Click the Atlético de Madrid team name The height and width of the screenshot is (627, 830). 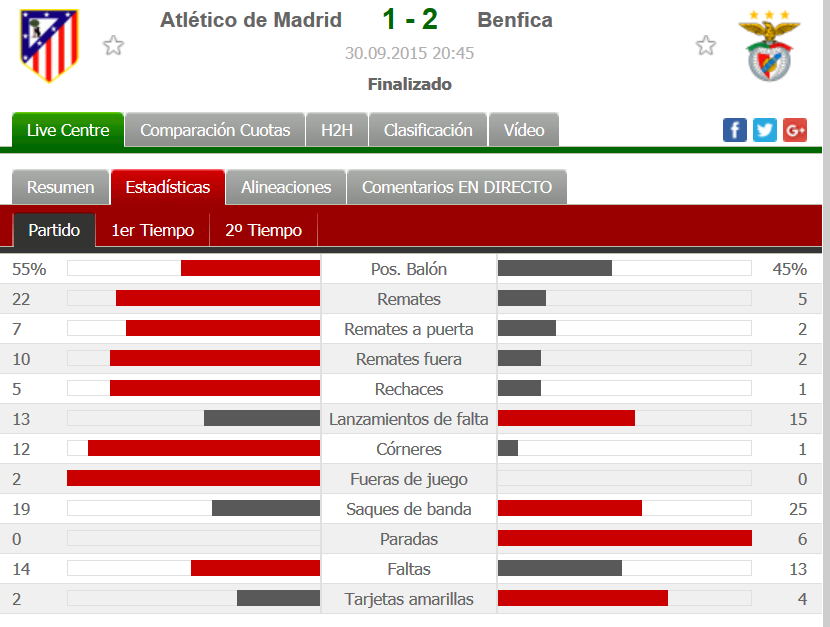click(251, 20)
